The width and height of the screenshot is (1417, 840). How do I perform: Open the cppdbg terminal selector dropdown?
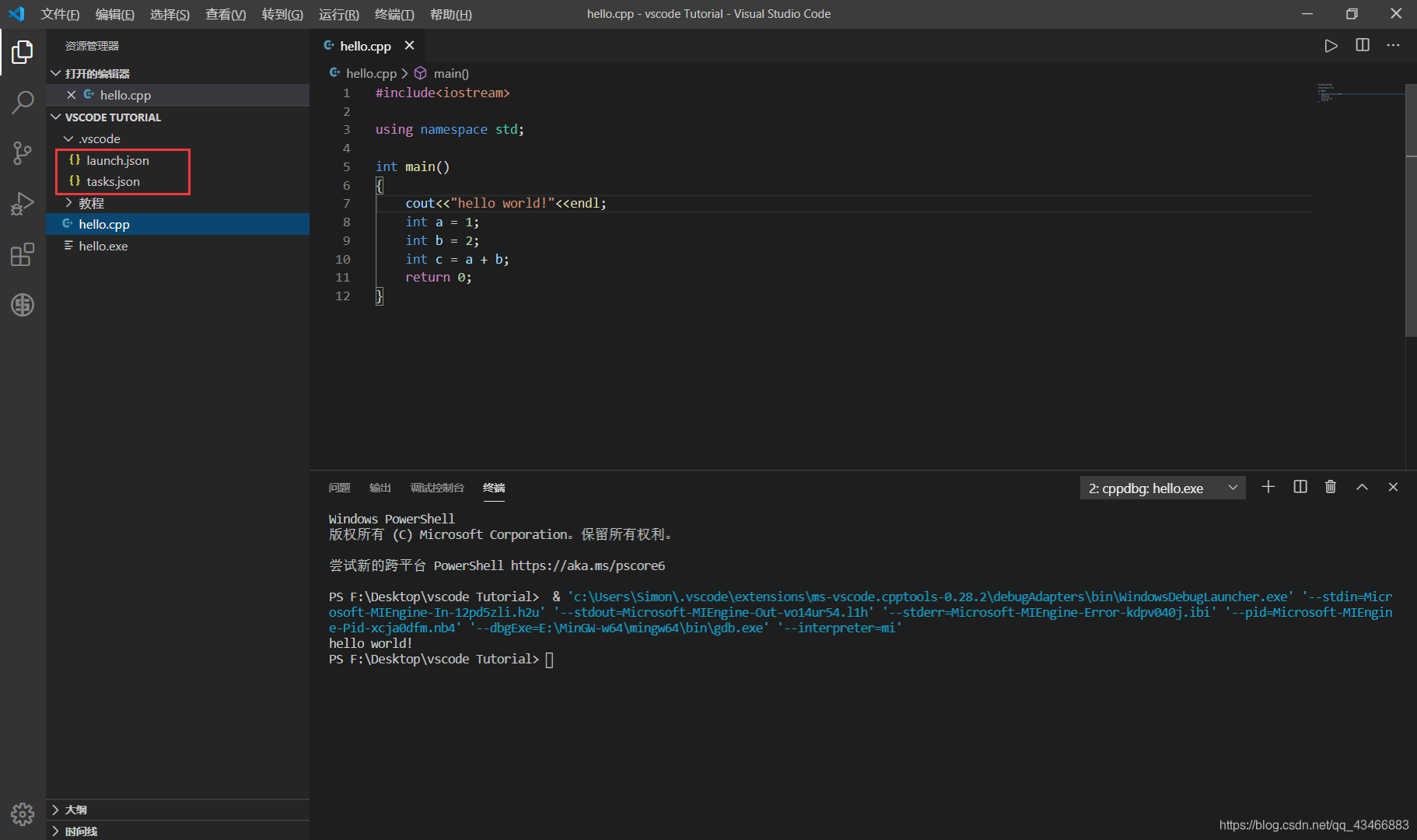coord(1163,488)
